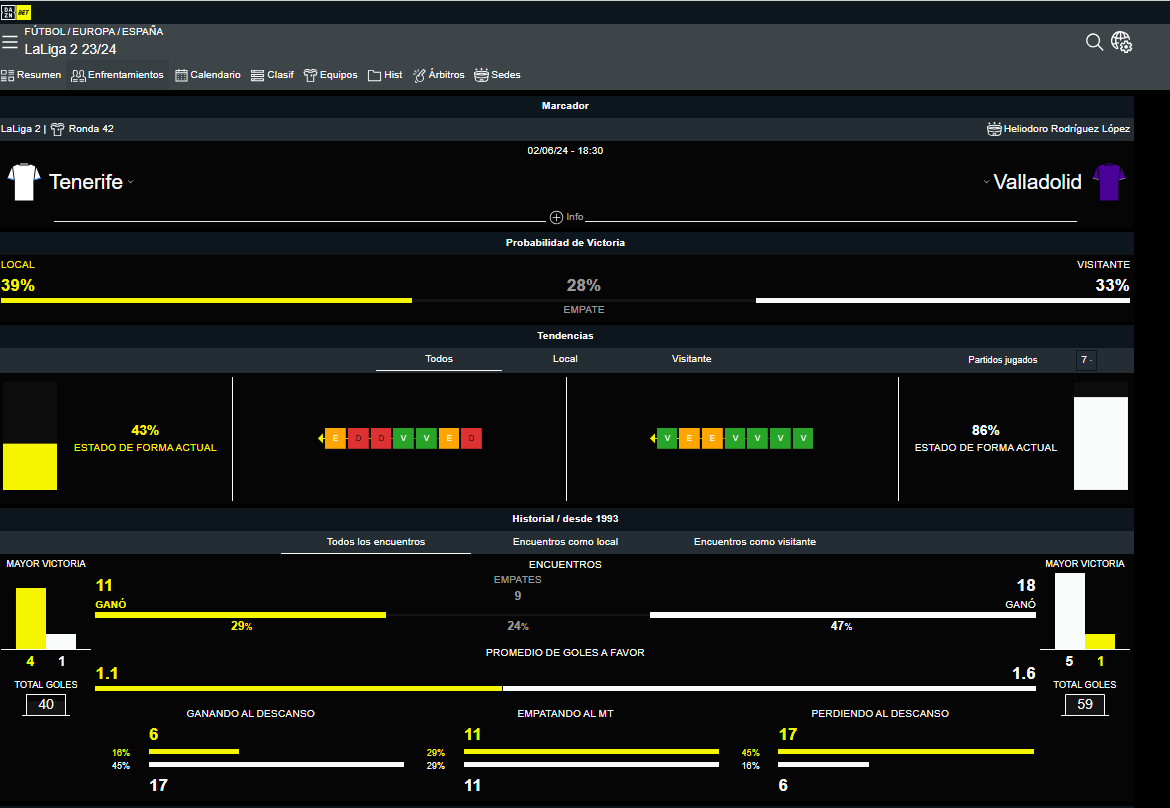The height and width of the screenshot is (808, 1170).
Task: Open the Árbitros section
Action: point(438,75)
